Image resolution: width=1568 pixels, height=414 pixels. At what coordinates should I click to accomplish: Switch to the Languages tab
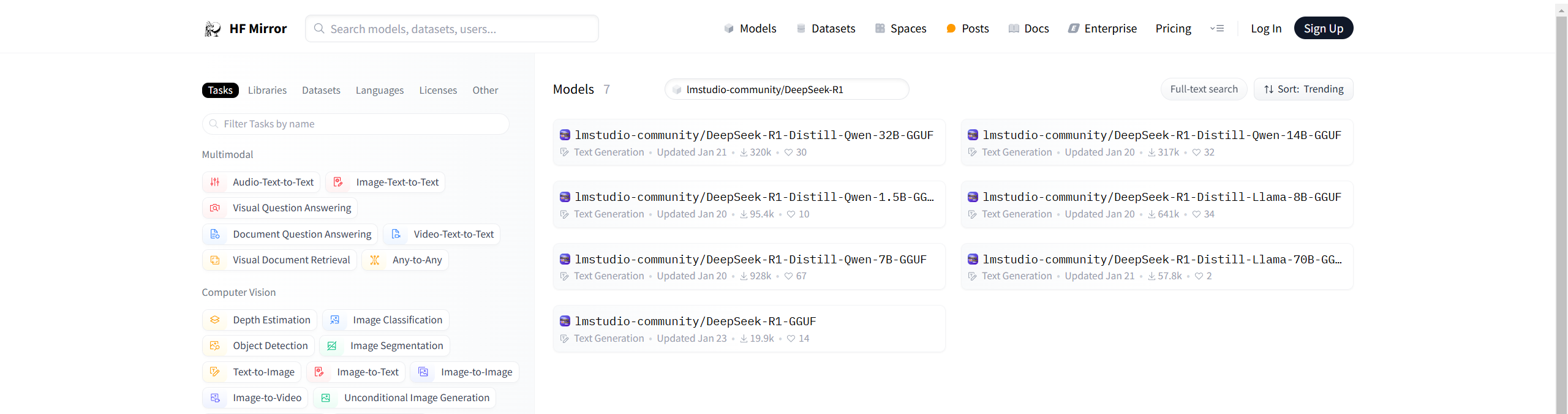(380, 91)
